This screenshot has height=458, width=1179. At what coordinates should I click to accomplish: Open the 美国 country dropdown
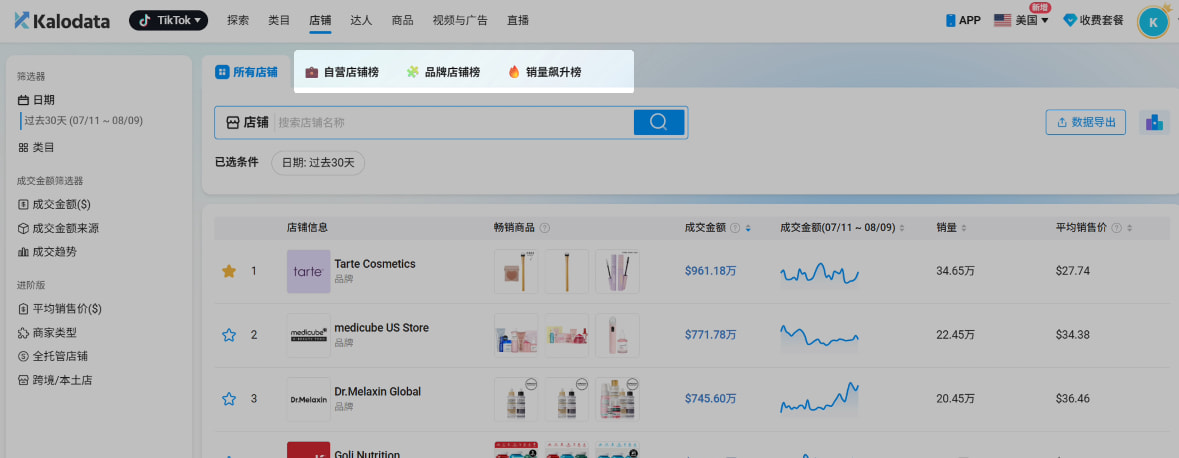click(1020, 20)
